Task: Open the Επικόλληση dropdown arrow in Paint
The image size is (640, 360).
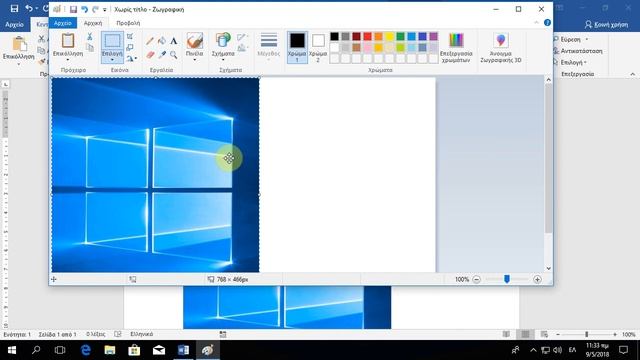Action: [68, 60]
